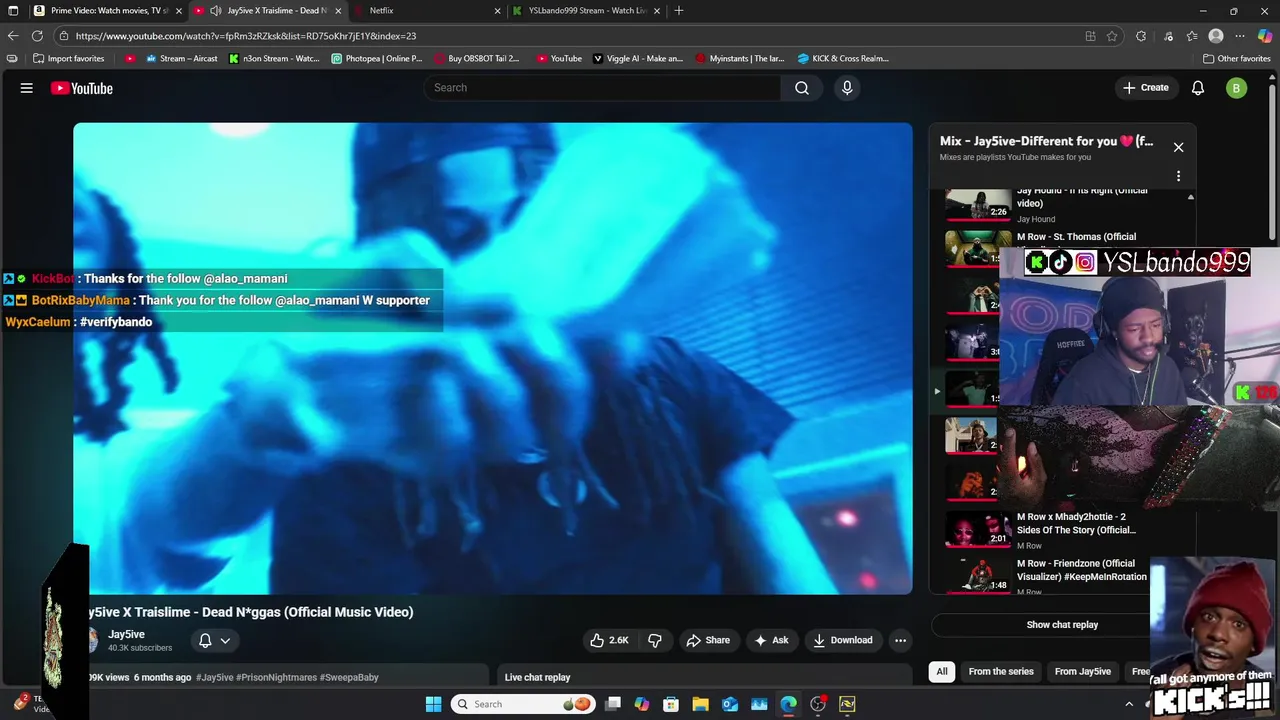Play M Row 2 Sides Of The Story
Image resolution: width=1280 pixels, height=720 pixels.
(x=978, y=530)
